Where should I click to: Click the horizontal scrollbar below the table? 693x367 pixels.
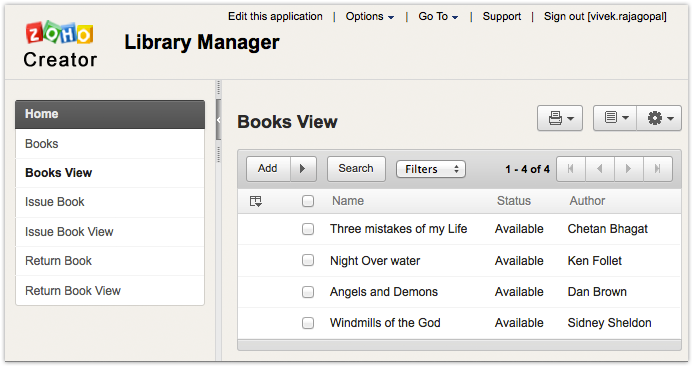coord(459,344)
